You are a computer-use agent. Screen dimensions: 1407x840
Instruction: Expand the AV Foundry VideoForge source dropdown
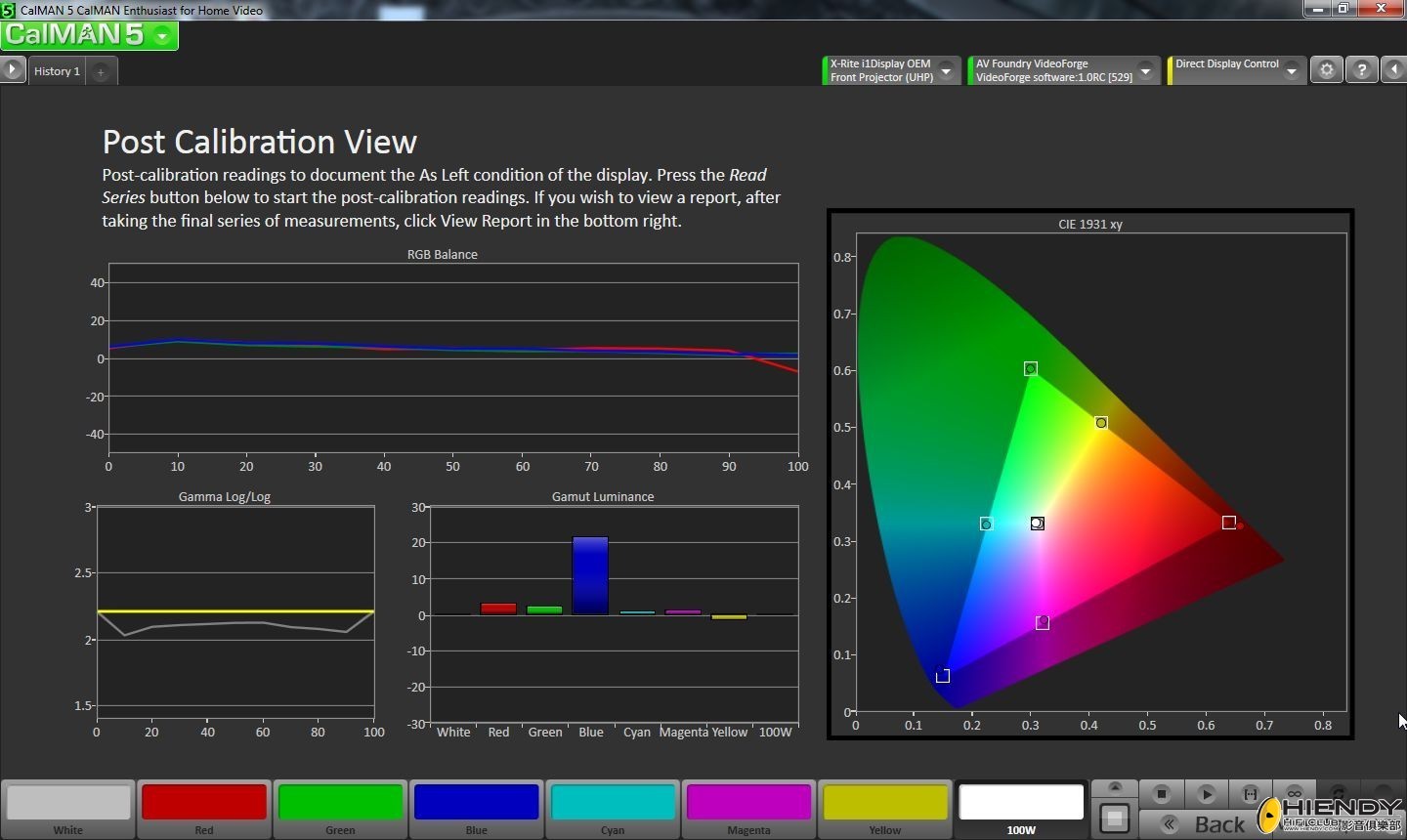pyautogui.click(x=1146, y=70)
